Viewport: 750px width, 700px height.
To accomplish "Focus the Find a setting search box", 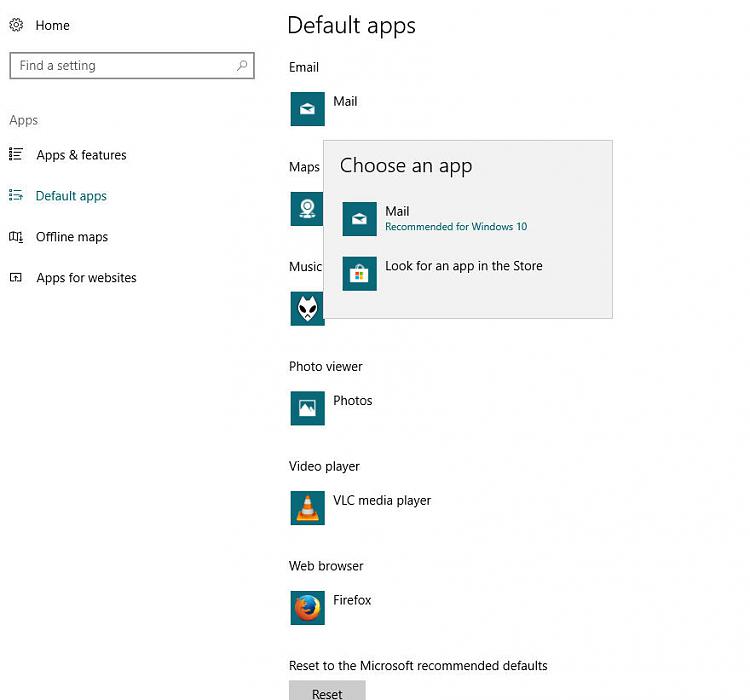I will coord(132,66).
